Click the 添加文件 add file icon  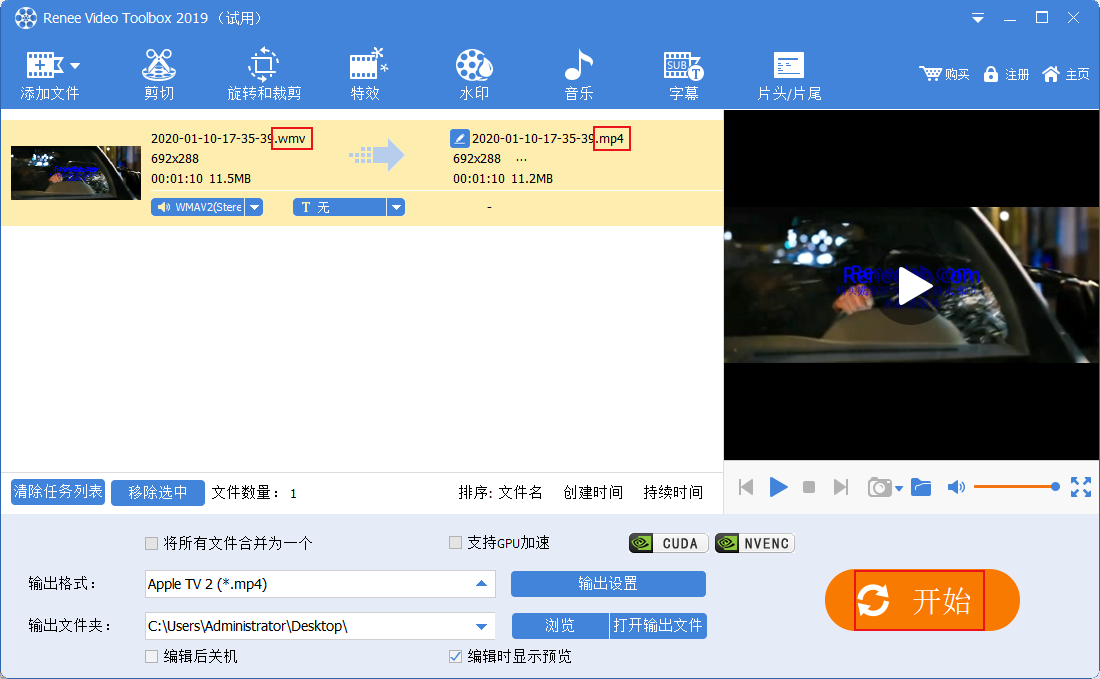(43, 66)
